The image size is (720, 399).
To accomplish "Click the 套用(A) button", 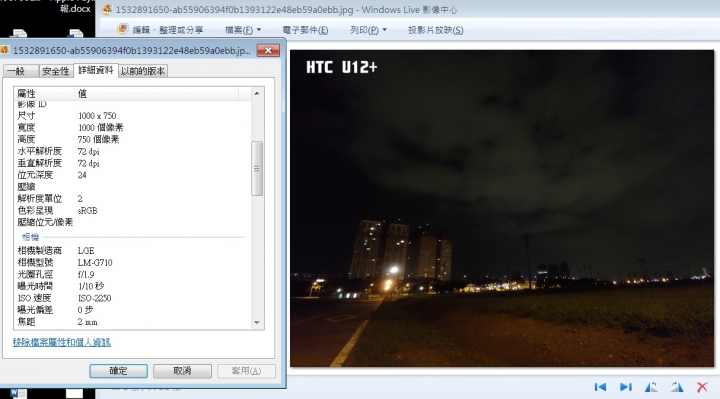I will click(246, 371).
